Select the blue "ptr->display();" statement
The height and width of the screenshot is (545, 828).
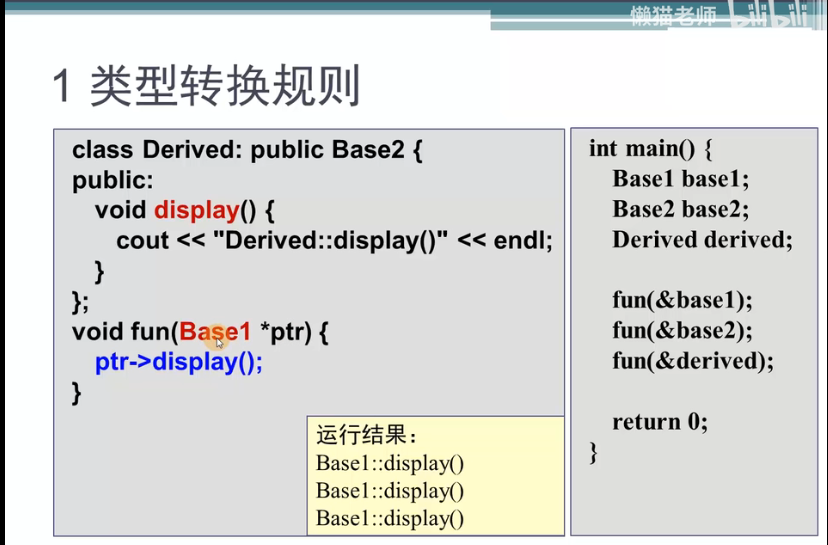pos(178,363)
